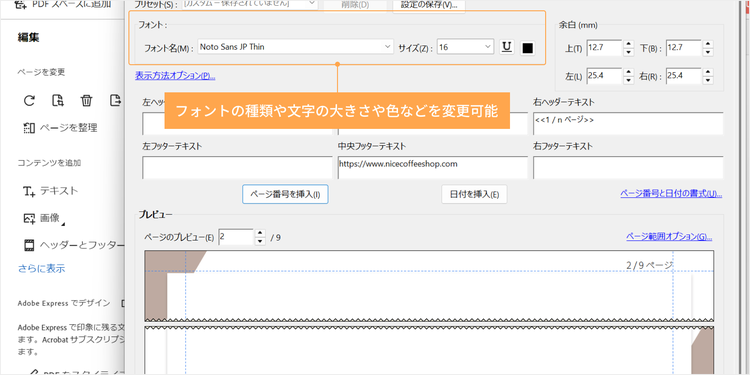Click the page preview number field
The height and width of the screenshot is (375, 750).
(x=236, y=237)
